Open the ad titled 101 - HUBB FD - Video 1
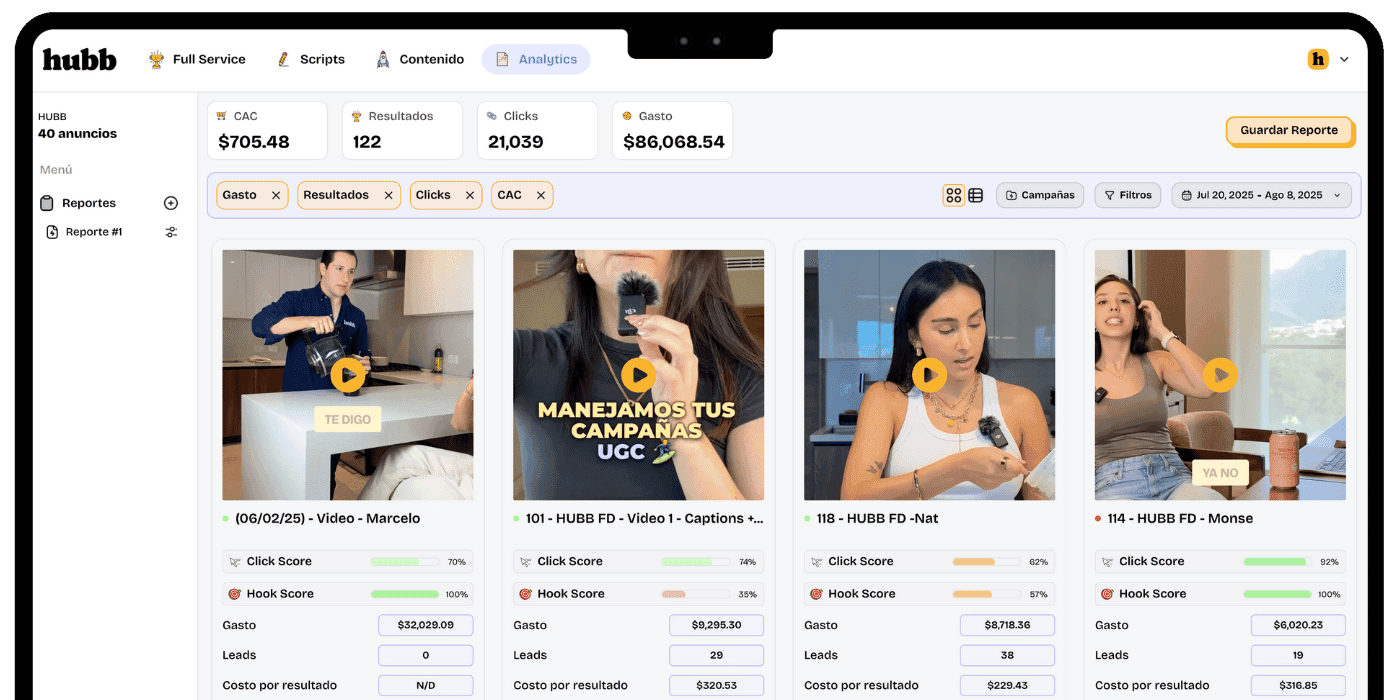 click(x=644, y=518)
